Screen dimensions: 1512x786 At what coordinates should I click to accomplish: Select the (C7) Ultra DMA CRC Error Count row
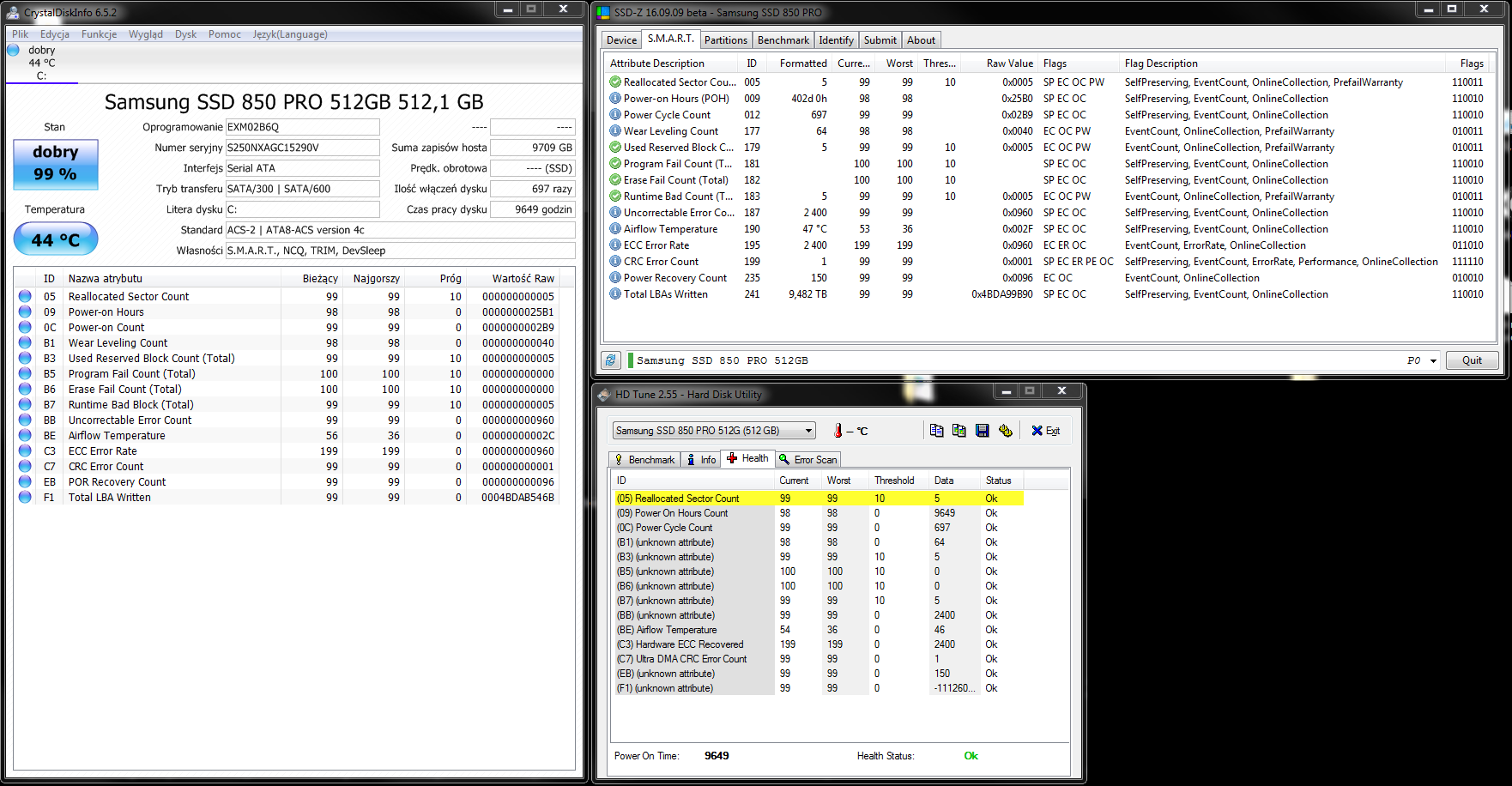pos(819,659)
